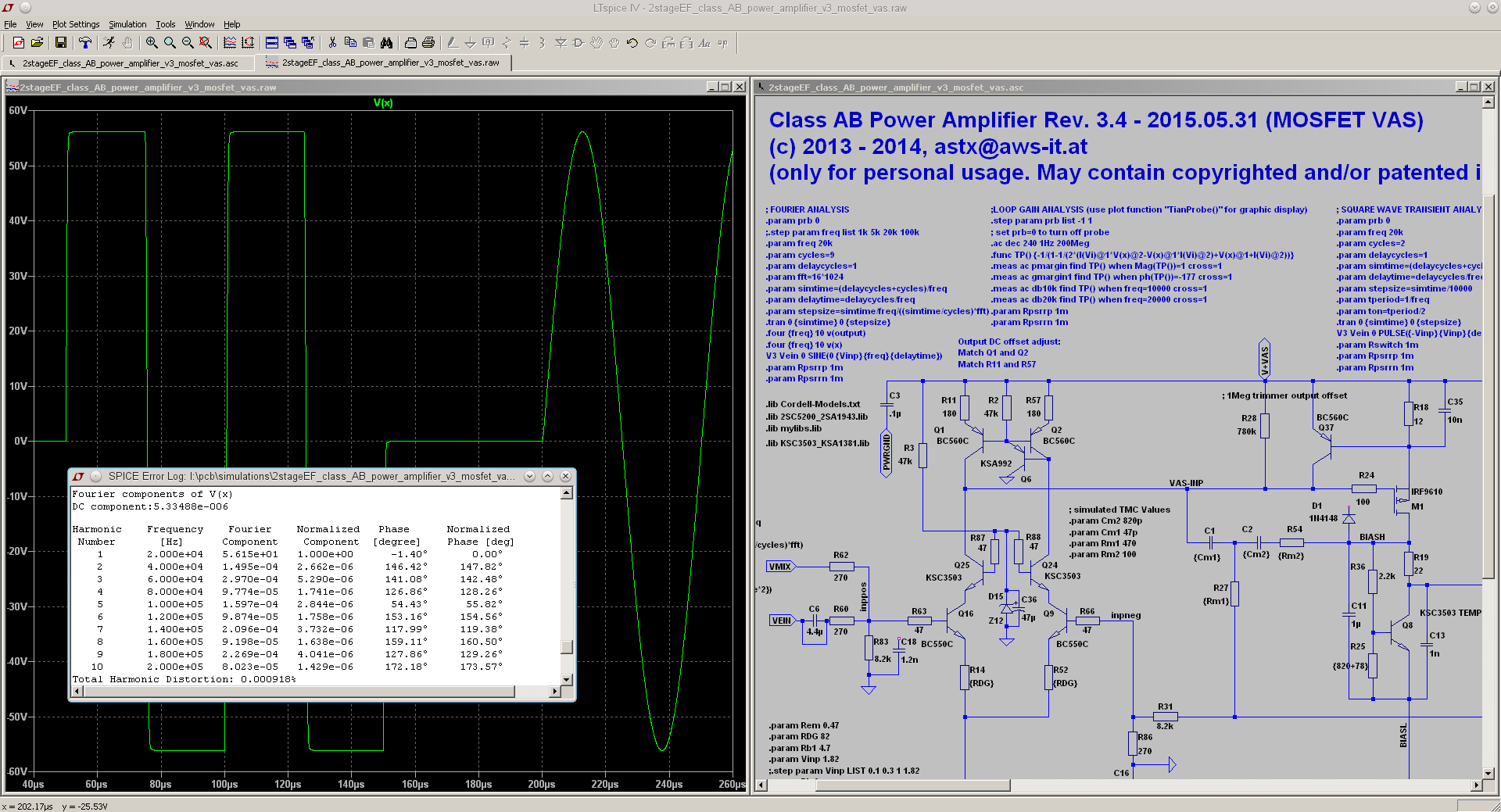This screenshot has height=812, width=1501.
Task: Cascade windows using the Cascade icon
Action: pyautogui.click(x=290, y=43)
